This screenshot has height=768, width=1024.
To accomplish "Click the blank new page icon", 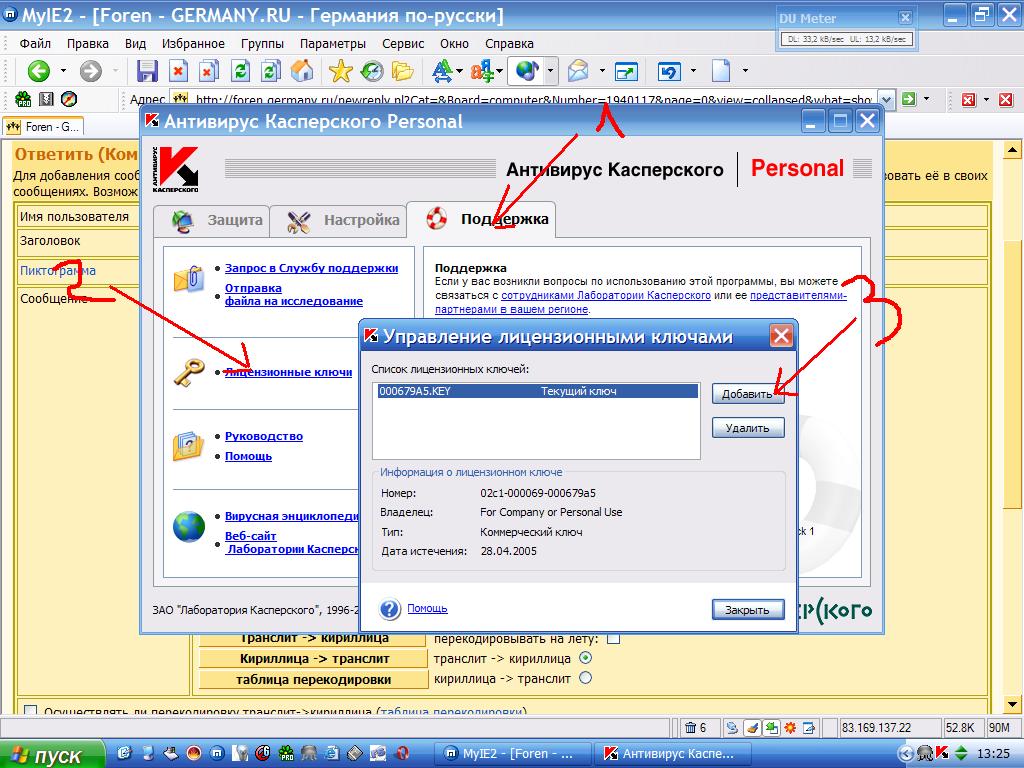I will [721, 71].
